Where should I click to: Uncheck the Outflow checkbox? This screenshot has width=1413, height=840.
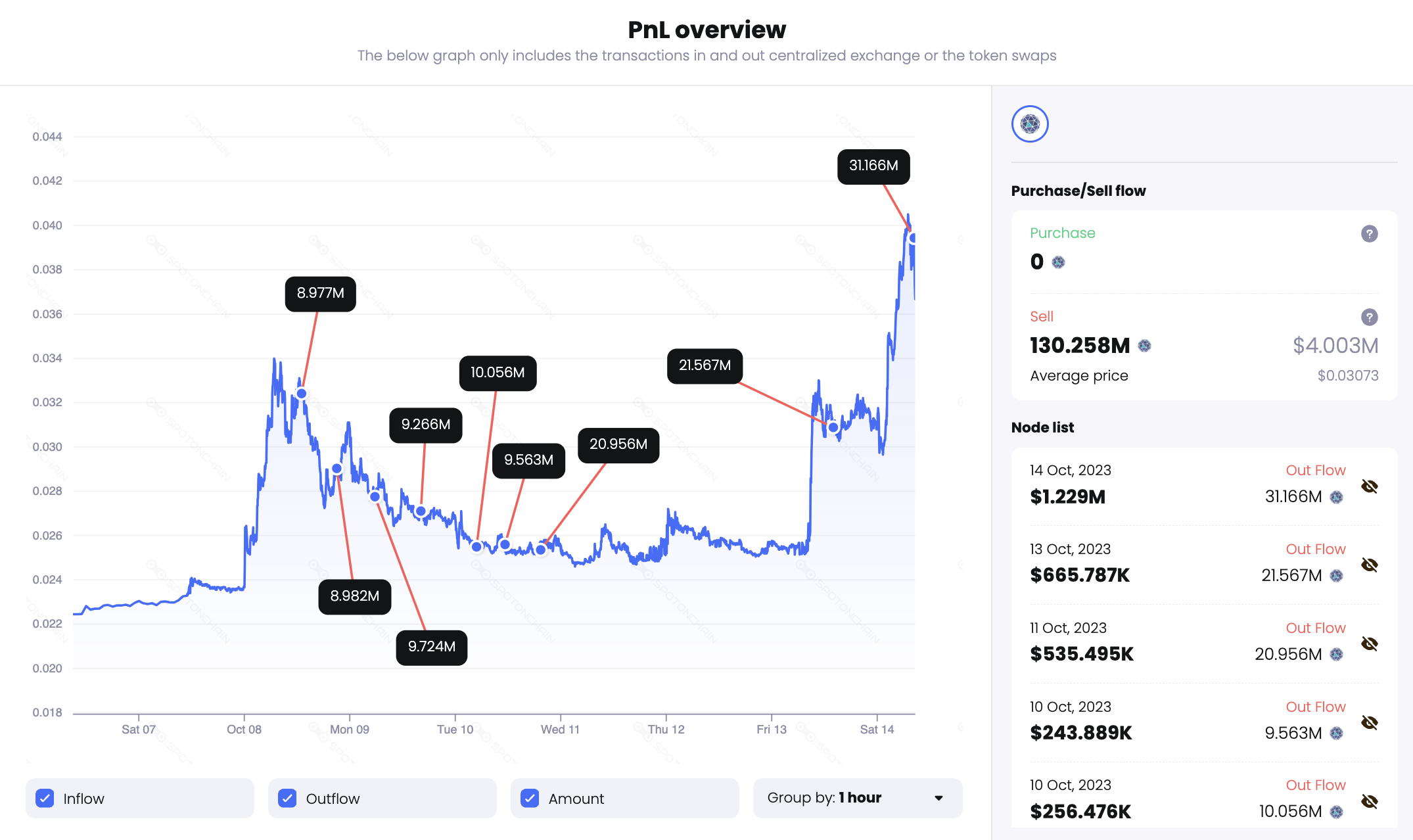pos(287,798)
